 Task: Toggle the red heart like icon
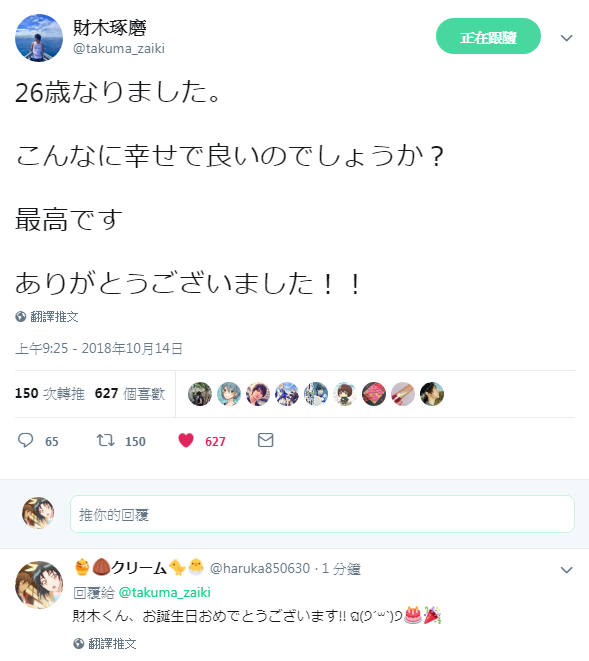[186, 441]
